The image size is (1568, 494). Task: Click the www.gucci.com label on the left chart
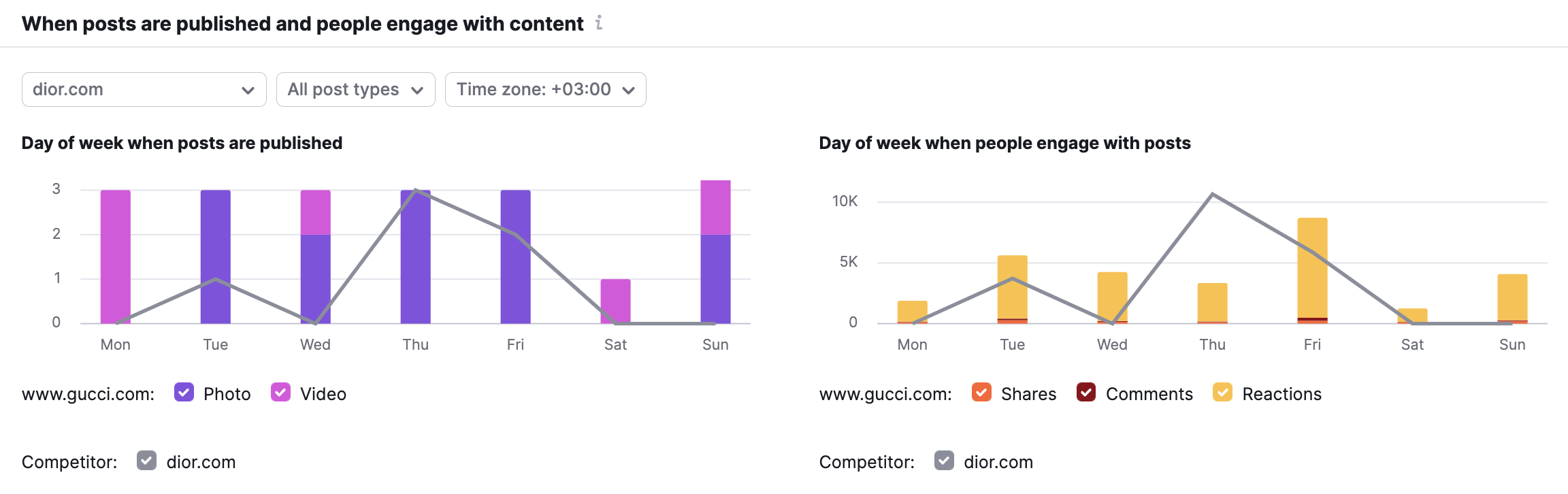87,393
